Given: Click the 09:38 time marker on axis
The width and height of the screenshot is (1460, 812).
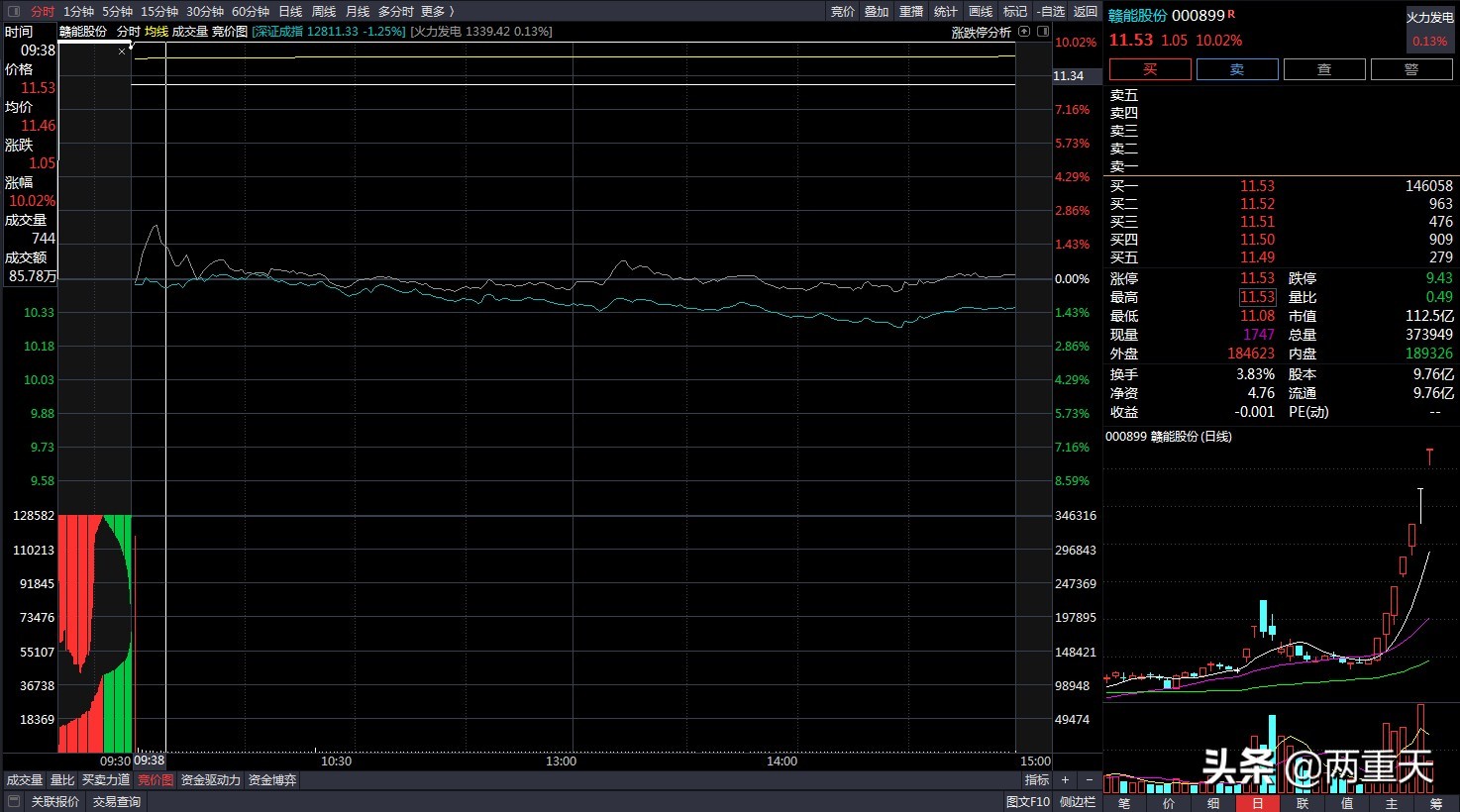Looking at the screenshot, I should pyautogui.click(x=150, y=761).
